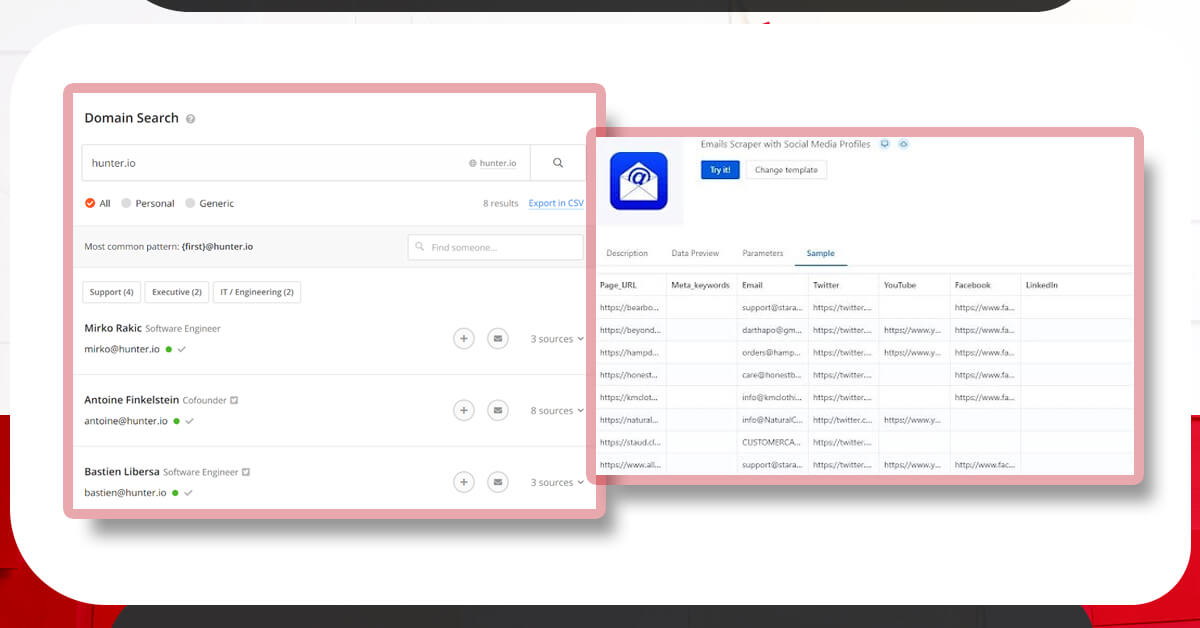This screenshot has height=628, width=1200.
Task: Click the 8 results count text
Action: (x=501, y=203)
